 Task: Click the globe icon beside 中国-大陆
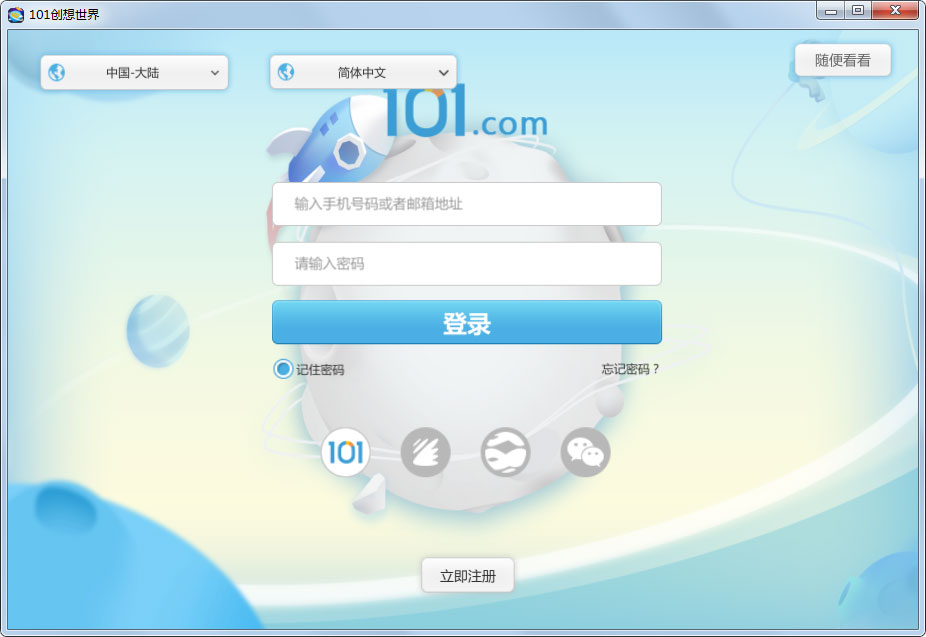click(x=57, y=73)
